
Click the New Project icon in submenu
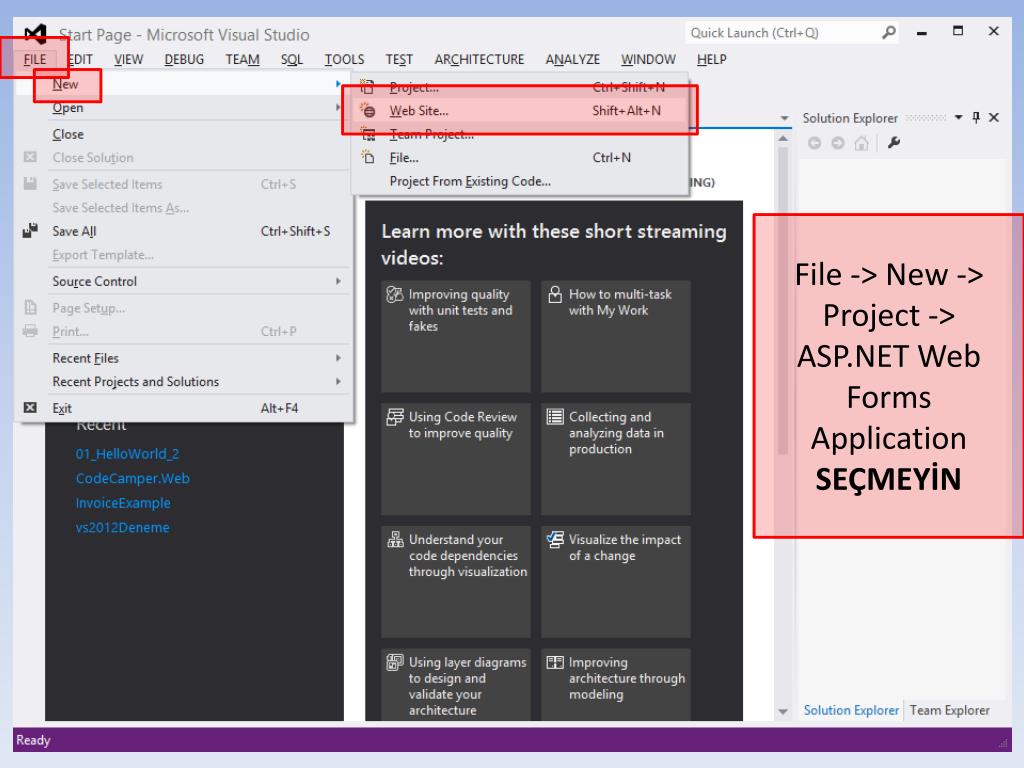click(x=368, y=87)
